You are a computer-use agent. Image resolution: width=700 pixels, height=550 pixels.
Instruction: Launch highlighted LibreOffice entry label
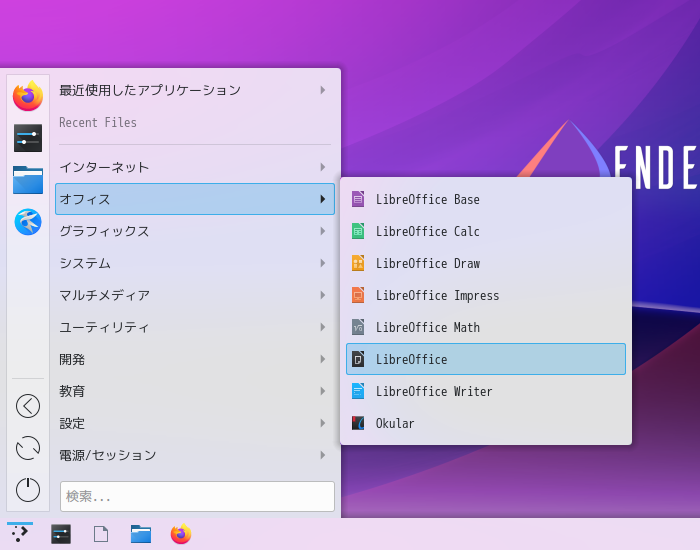tap(411, 359)
